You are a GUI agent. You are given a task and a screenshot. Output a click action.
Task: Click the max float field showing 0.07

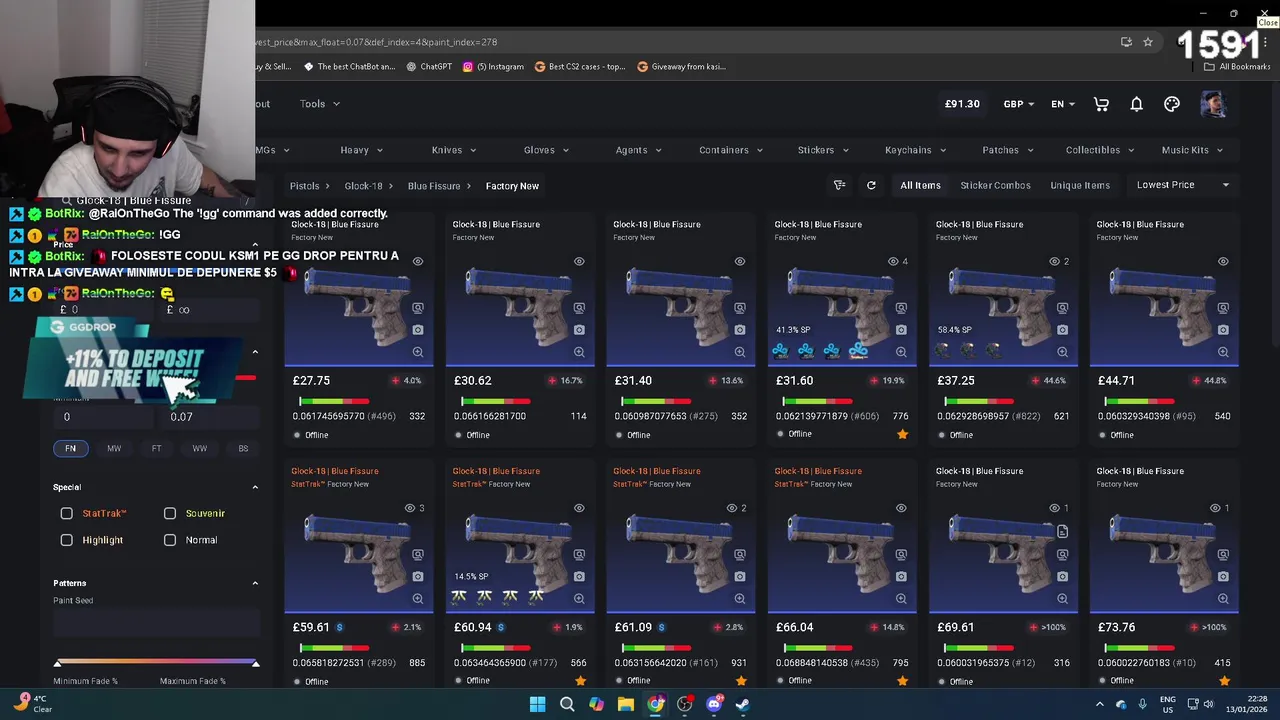pyautogui.click(x=209, y=417)
